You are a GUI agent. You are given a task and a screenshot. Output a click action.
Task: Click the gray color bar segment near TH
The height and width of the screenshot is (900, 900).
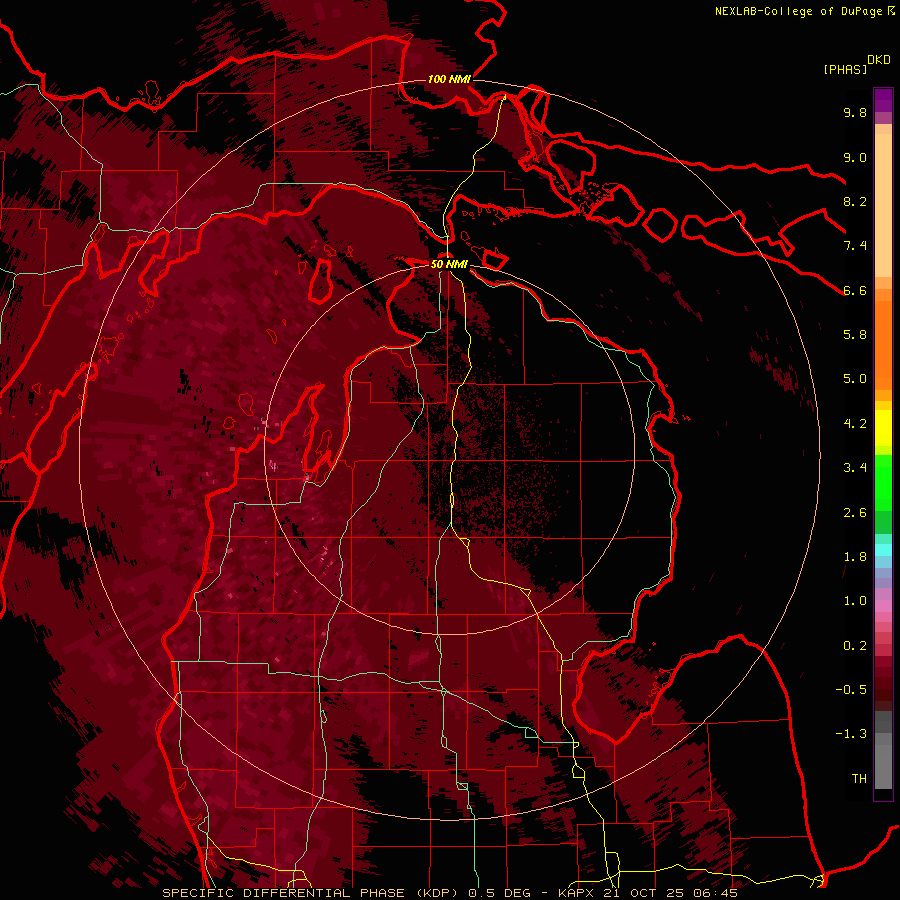(883, 766)
